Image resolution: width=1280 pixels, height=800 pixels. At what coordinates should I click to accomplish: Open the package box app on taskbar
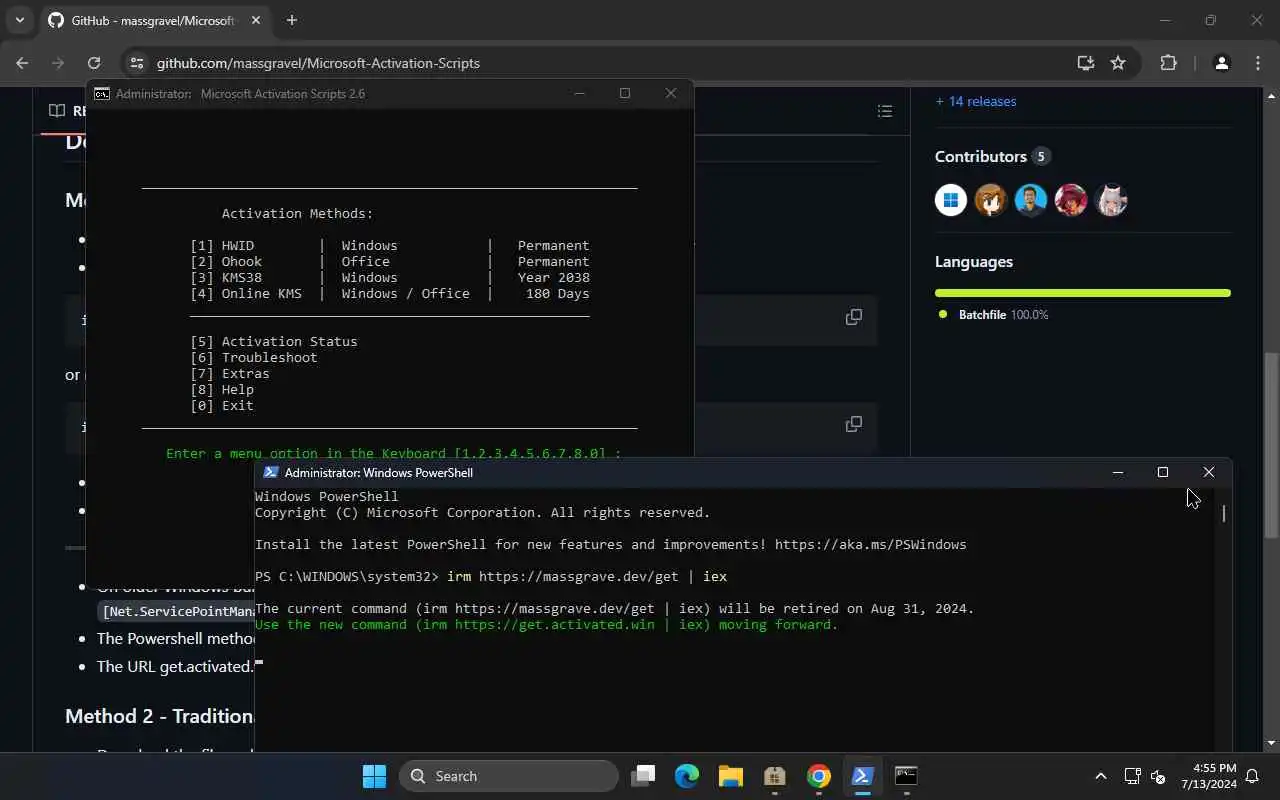click(774, 776)
